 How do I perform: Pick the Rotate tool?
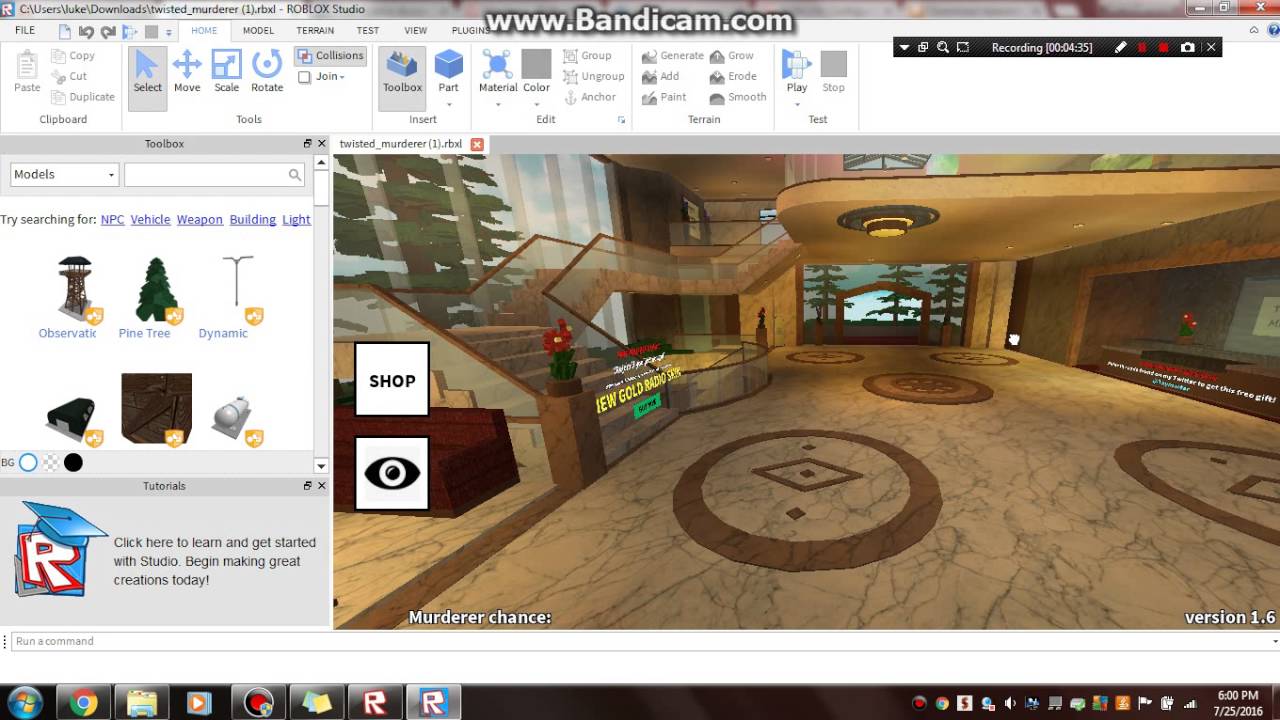click(267, 72)
